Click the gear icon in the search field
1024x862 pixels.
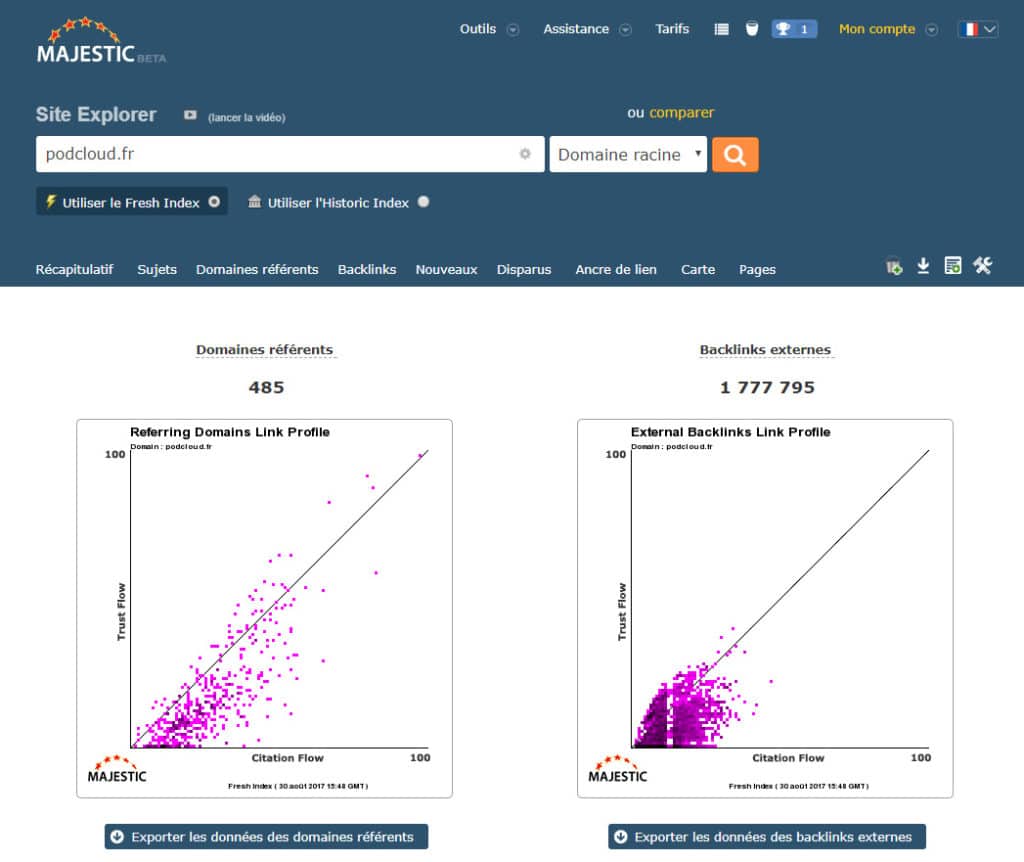point(525,154)
